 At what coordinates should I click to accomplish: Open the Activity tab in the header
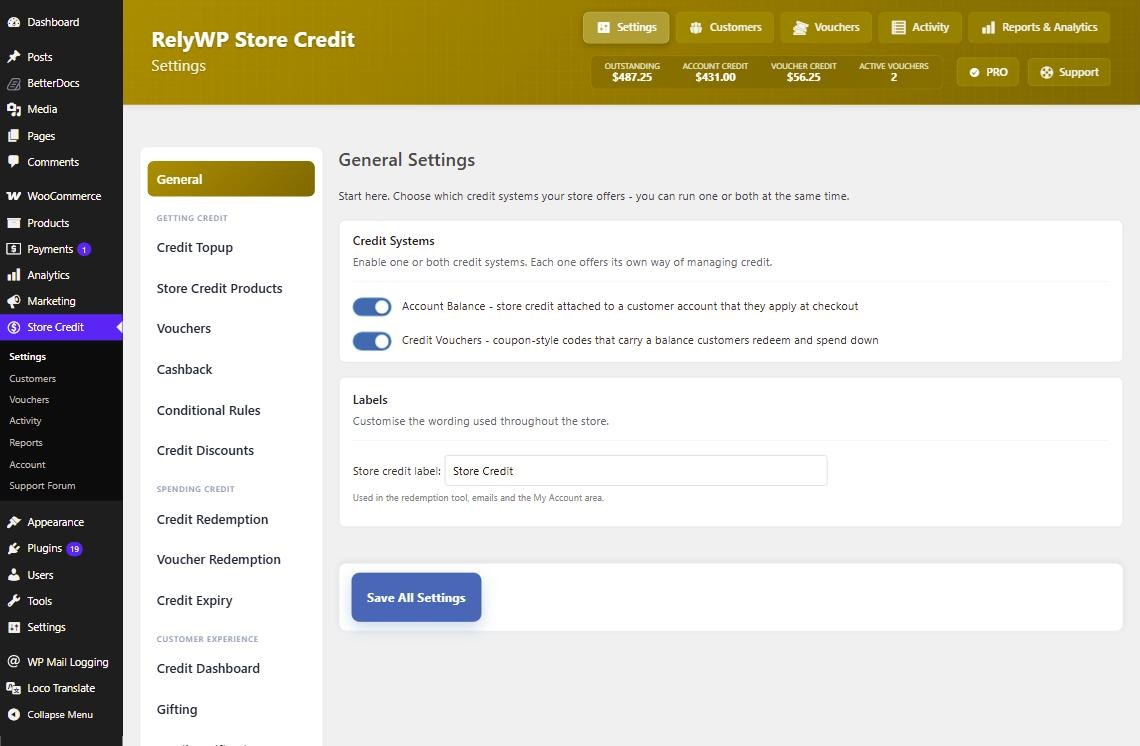[920, 28]
